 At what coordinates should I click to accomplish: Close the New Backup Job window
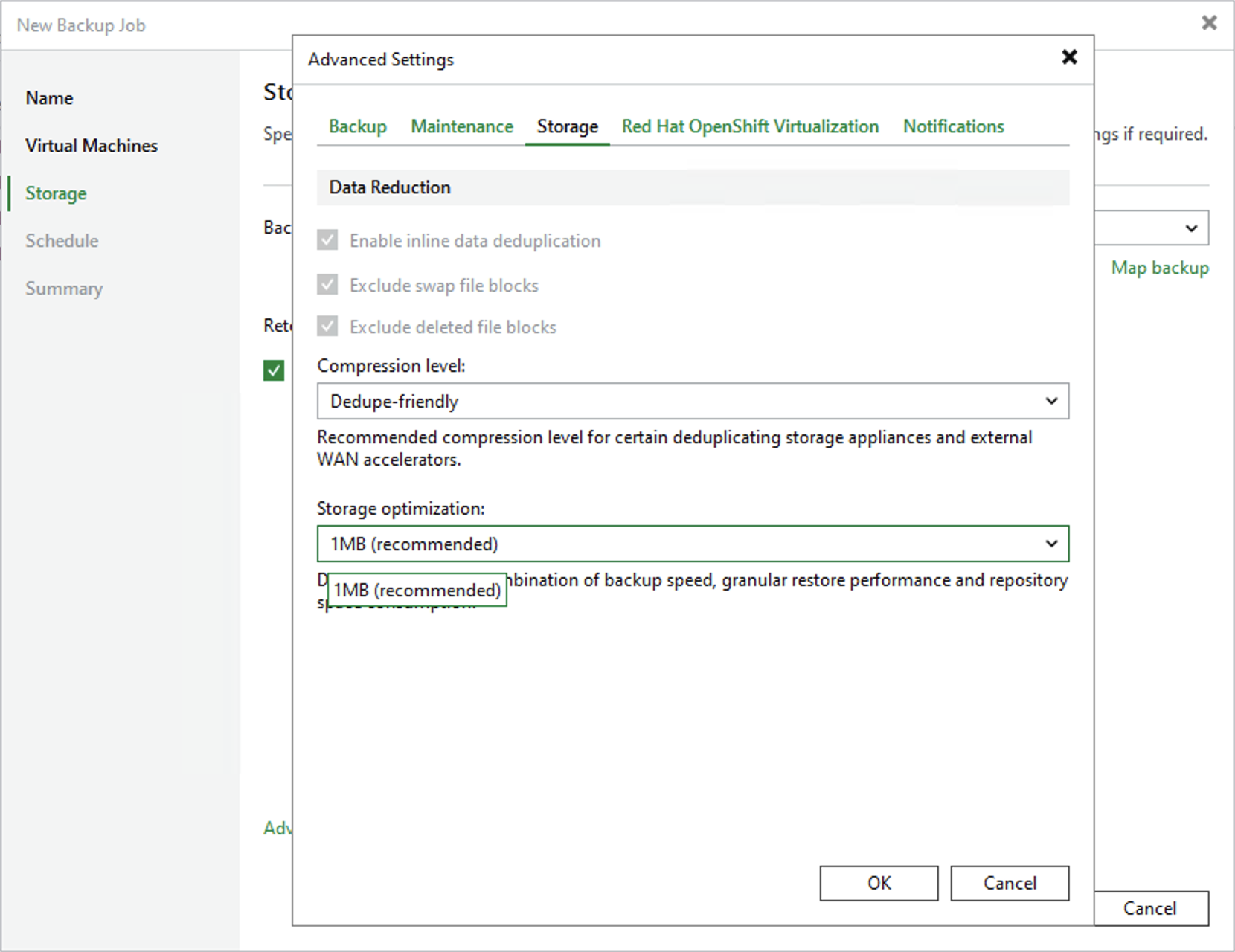click(x=1209, y=23)
